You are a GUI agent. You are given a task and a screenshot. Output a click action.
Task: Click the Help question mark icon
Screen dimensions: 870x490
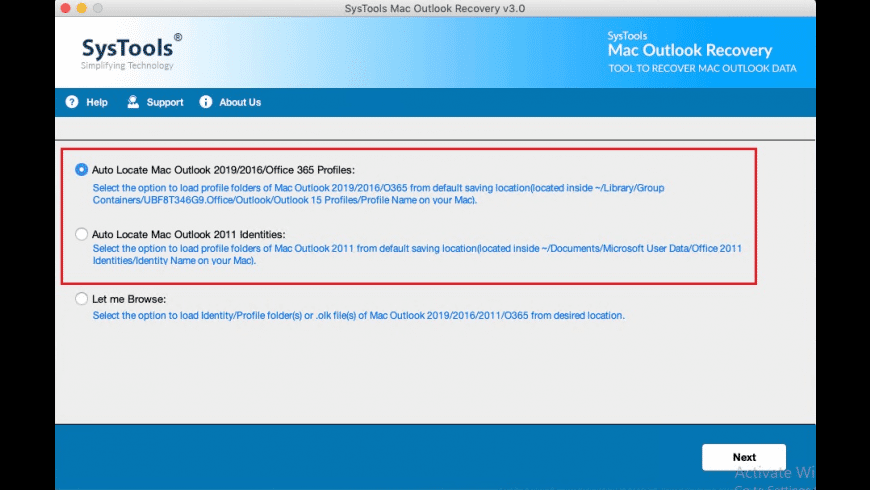click(72, 102)
